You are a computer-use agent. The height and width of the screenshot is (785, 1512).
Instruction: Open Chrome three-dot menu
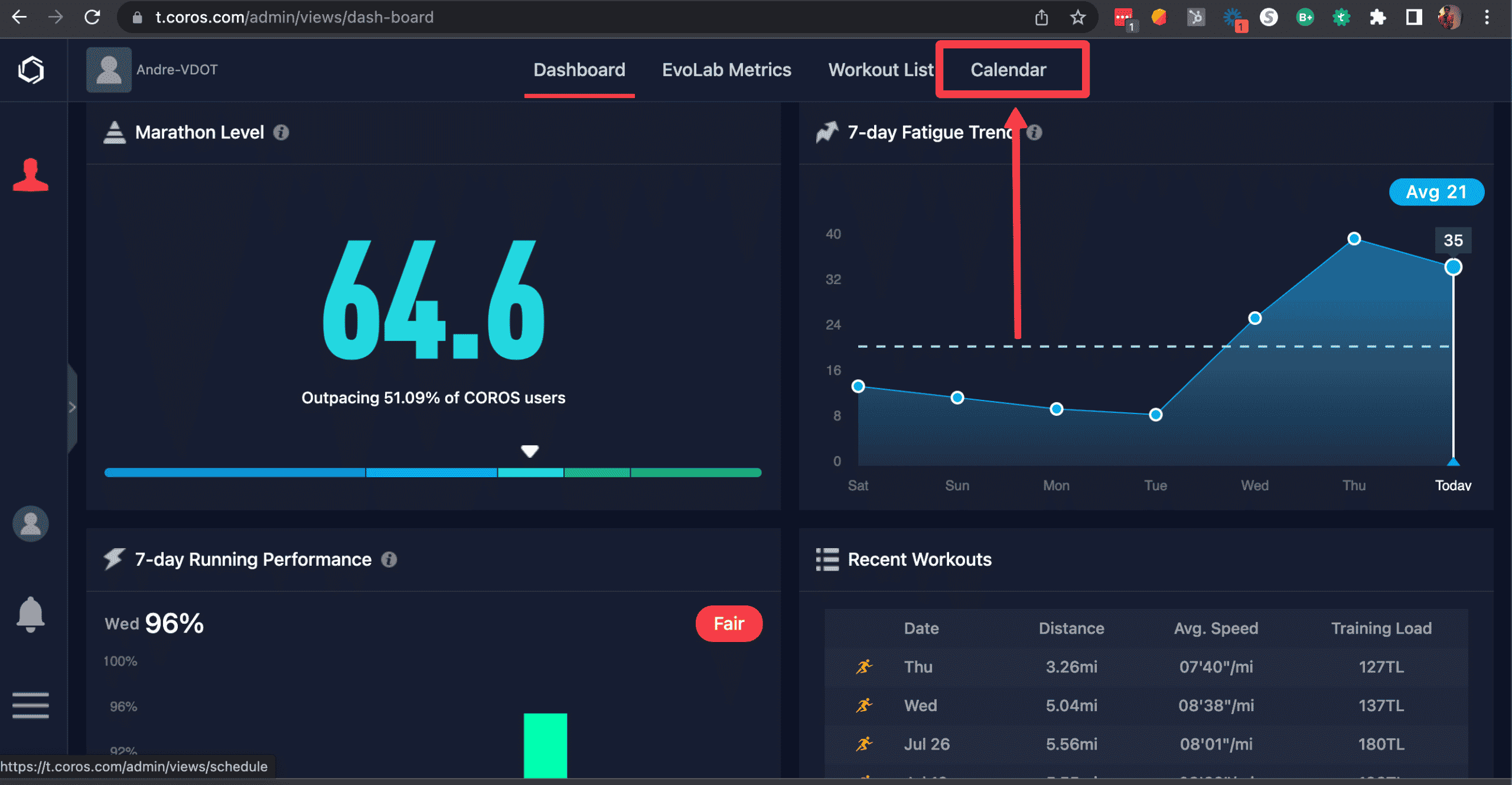(x=1487, y=17)
